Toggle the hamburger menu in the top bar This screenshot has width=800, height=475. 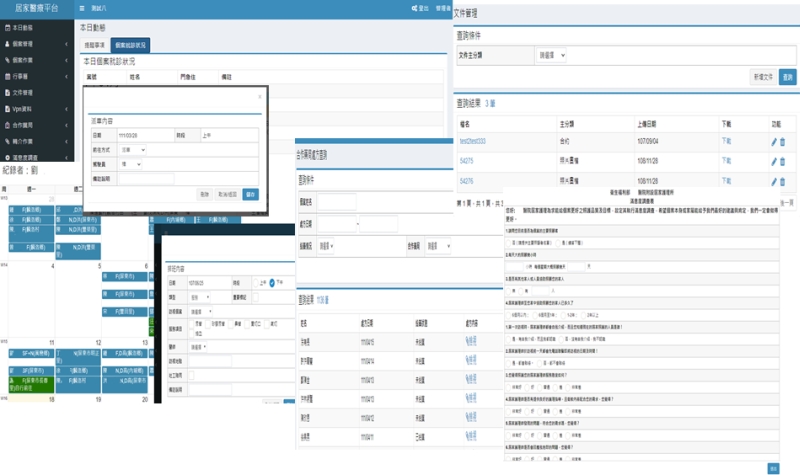[82, 8]
